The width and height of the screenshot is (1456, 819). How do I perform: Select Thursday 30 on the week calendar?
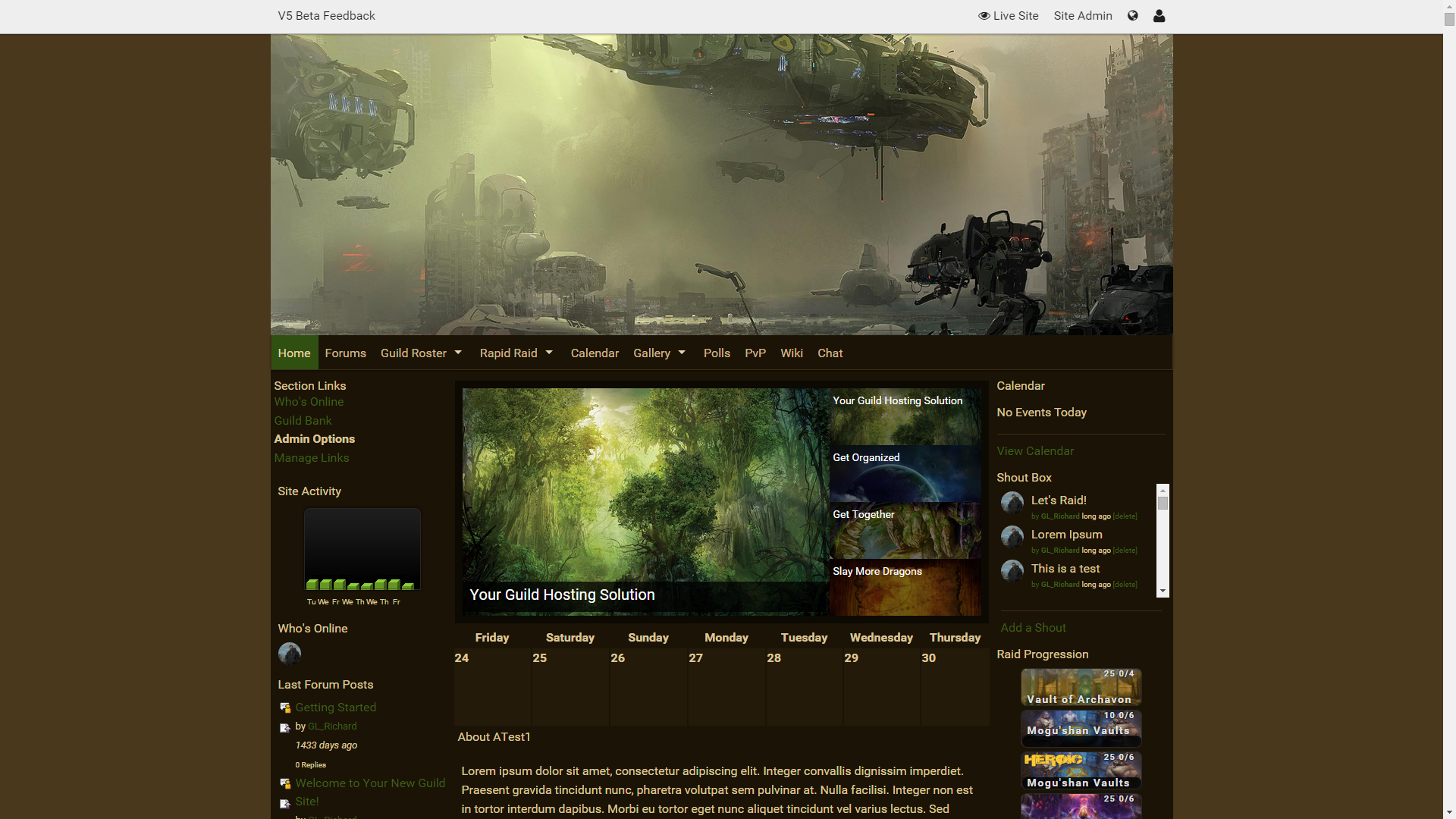(955, 686)
